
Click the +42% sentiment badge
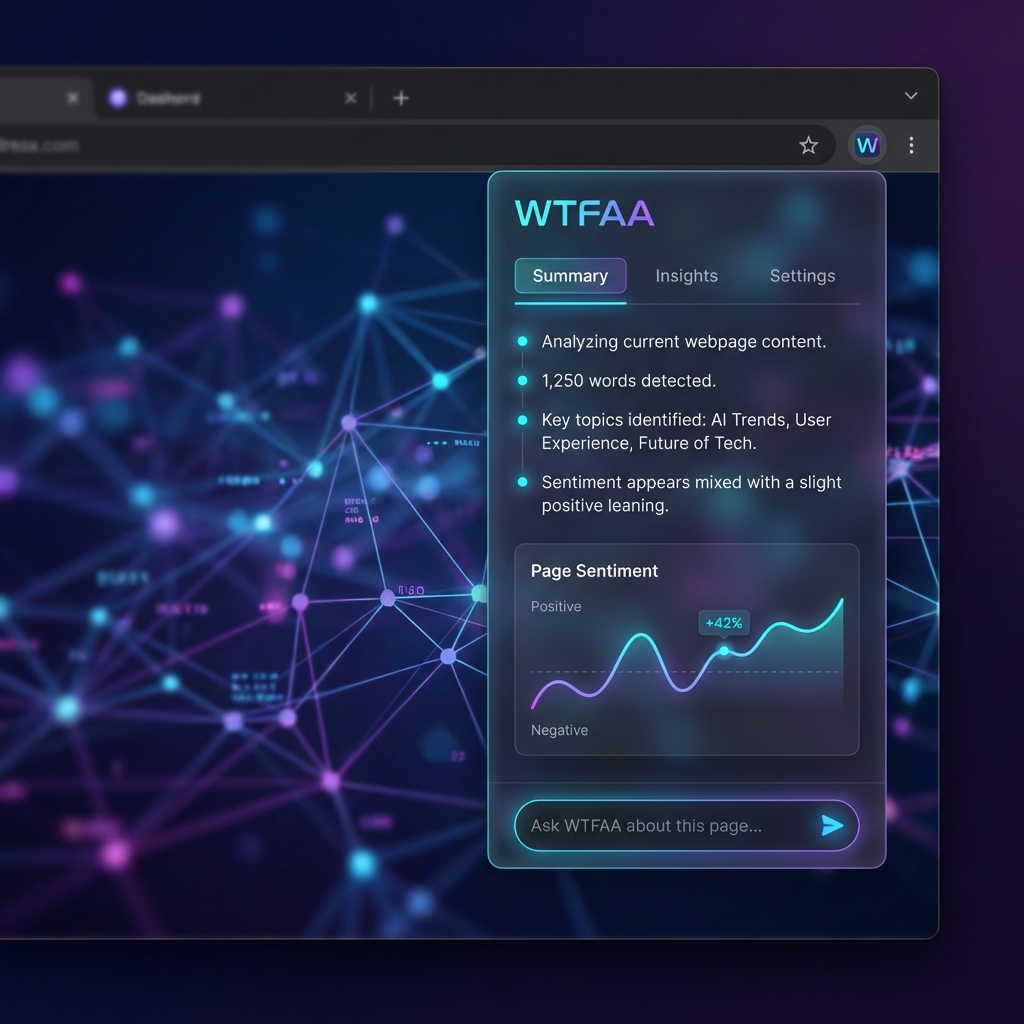coord(723,622)
